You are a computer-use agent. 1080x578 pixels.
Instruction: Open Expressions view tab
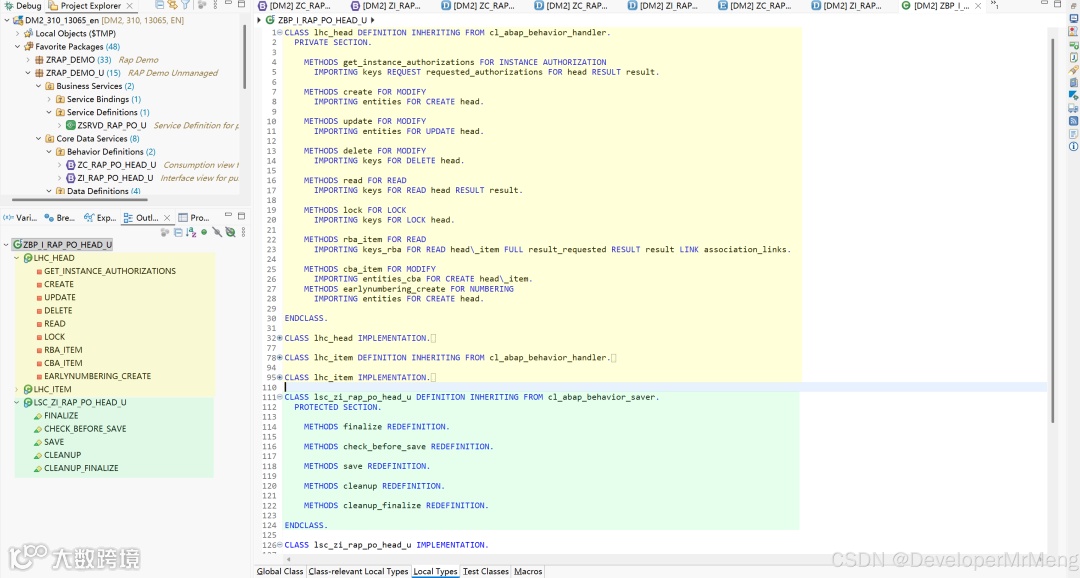pyautogui.click(x=100, y=218)
